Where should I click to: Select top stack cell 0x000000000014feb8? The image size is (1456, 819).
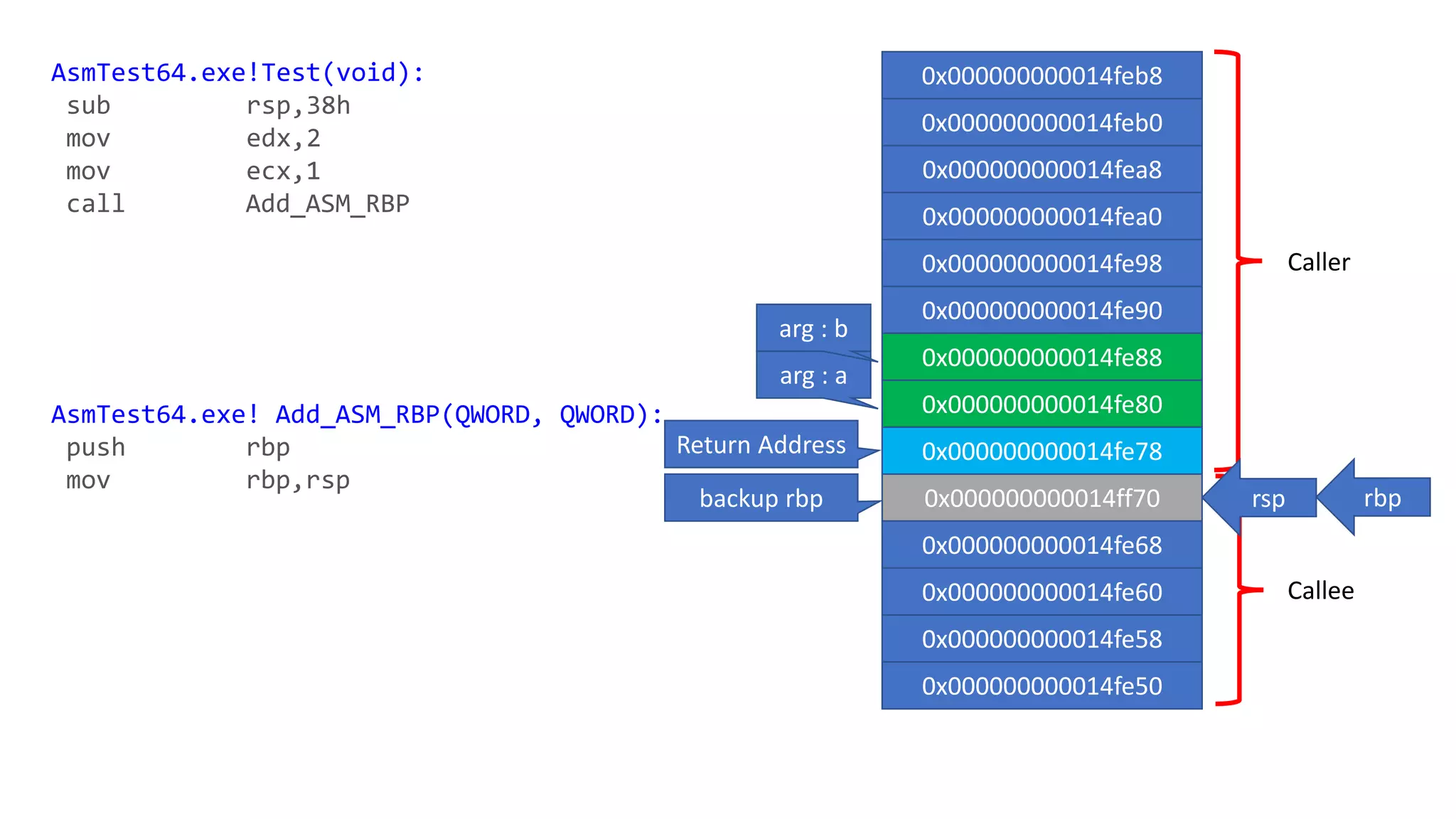[1042, 75]
